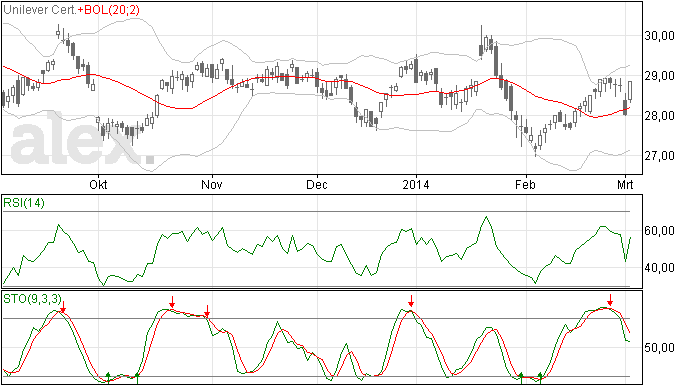690x387 pixels.
Task: Click the 28,00 price axis label
Action: [659, 116]
